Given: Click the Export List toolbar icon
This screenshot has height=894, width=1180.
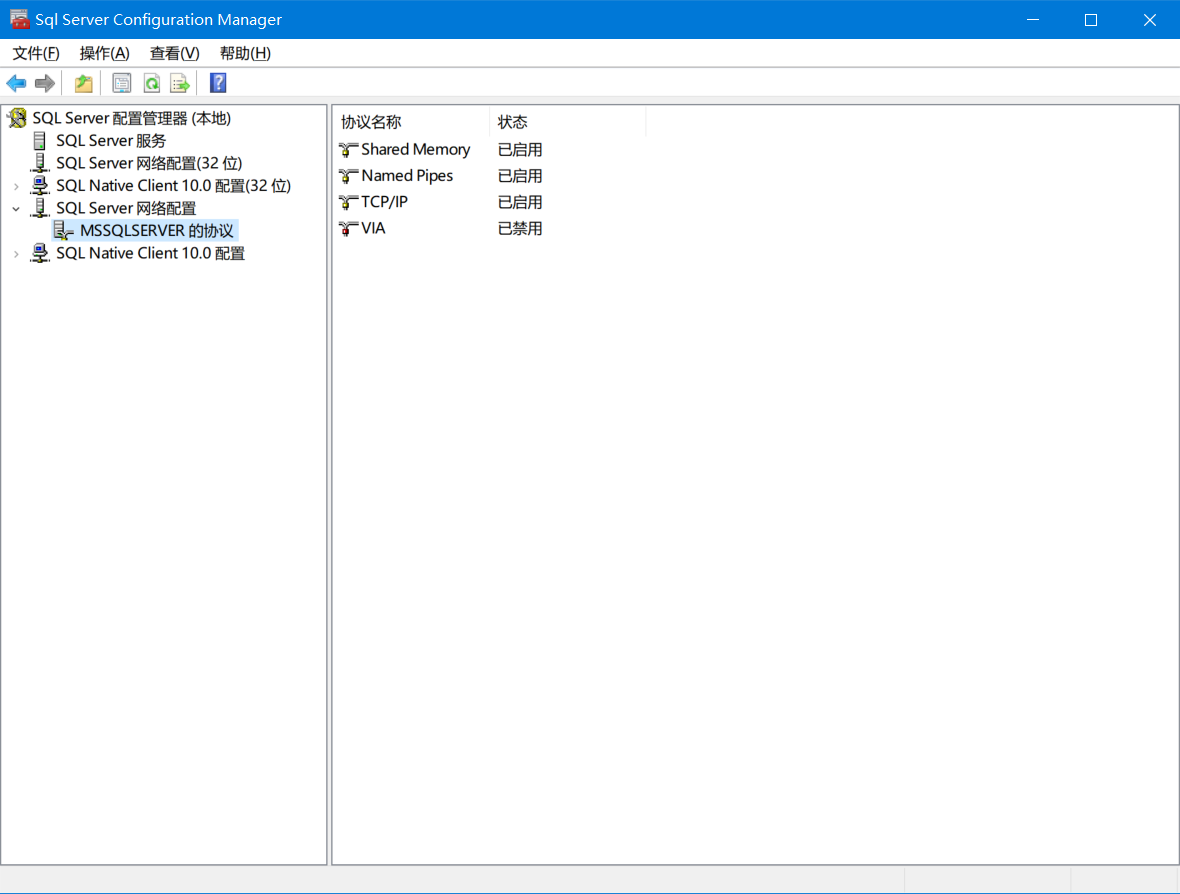Looking at the screenshot, I should tap(180, 83).
